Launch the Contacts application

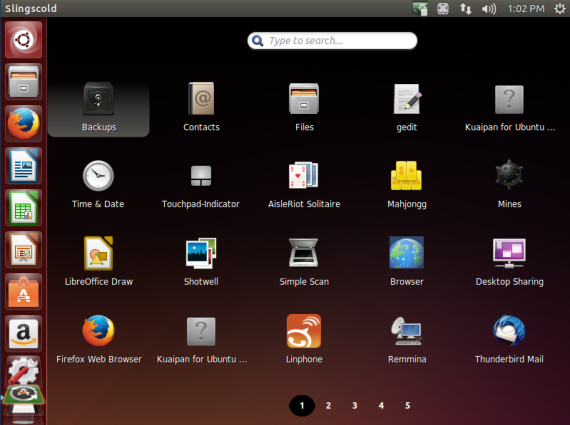pyautogui.click(x=201, y=108)
